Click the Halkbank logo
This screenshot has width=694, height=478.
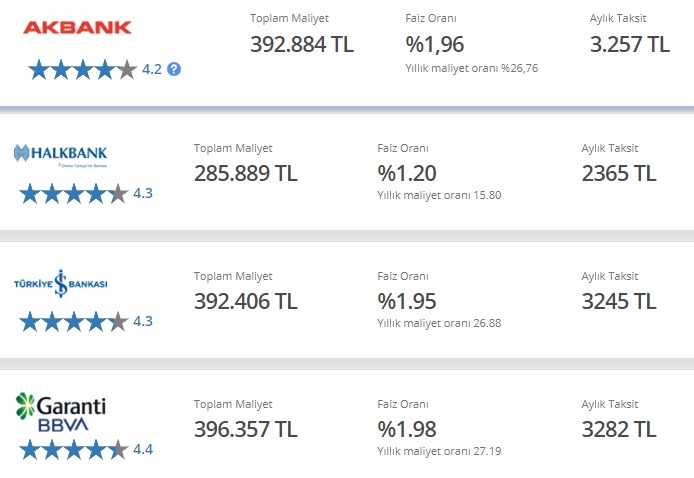[x=61, y=155]
